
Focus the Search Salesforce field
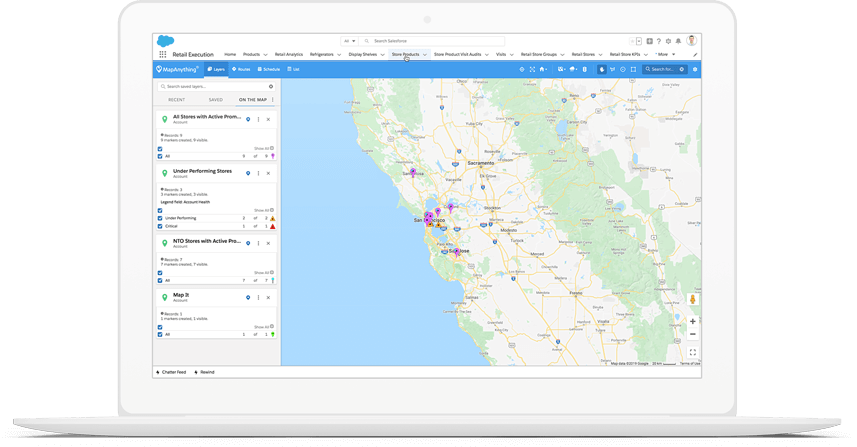[432, 41]
